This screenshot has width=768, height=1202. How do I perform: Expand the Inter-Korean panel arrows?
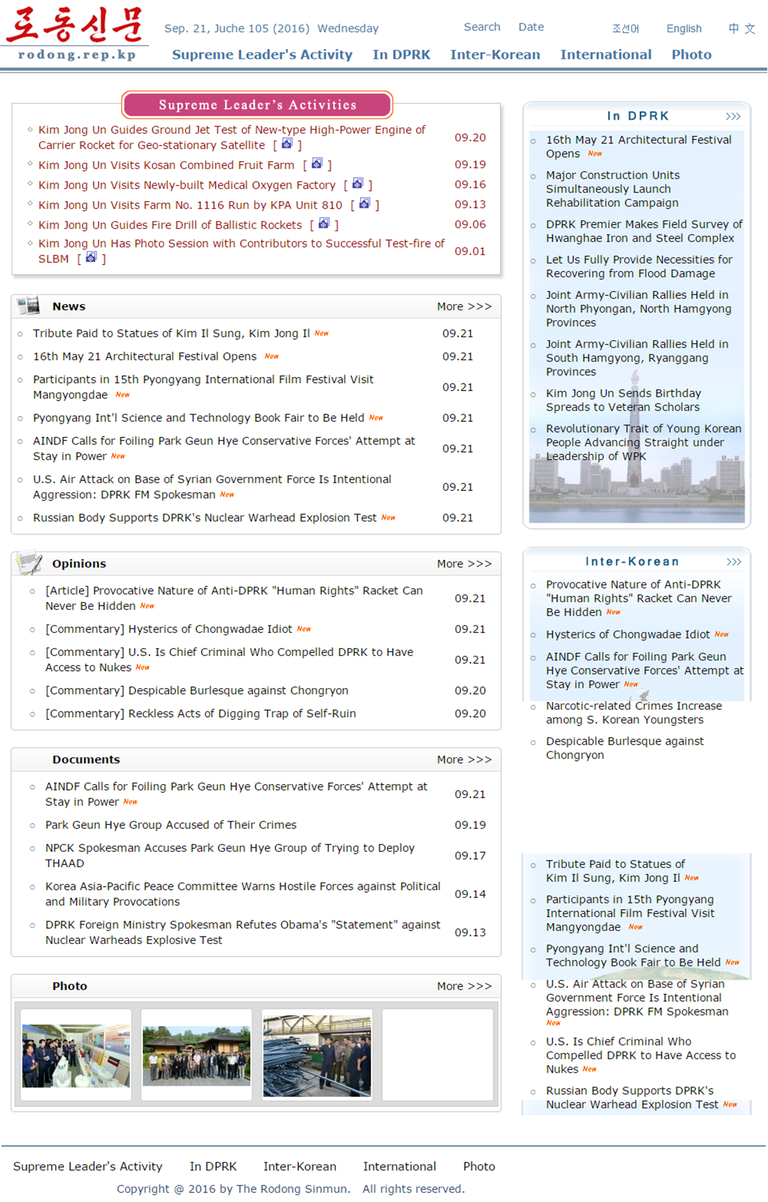pos(733,562)
